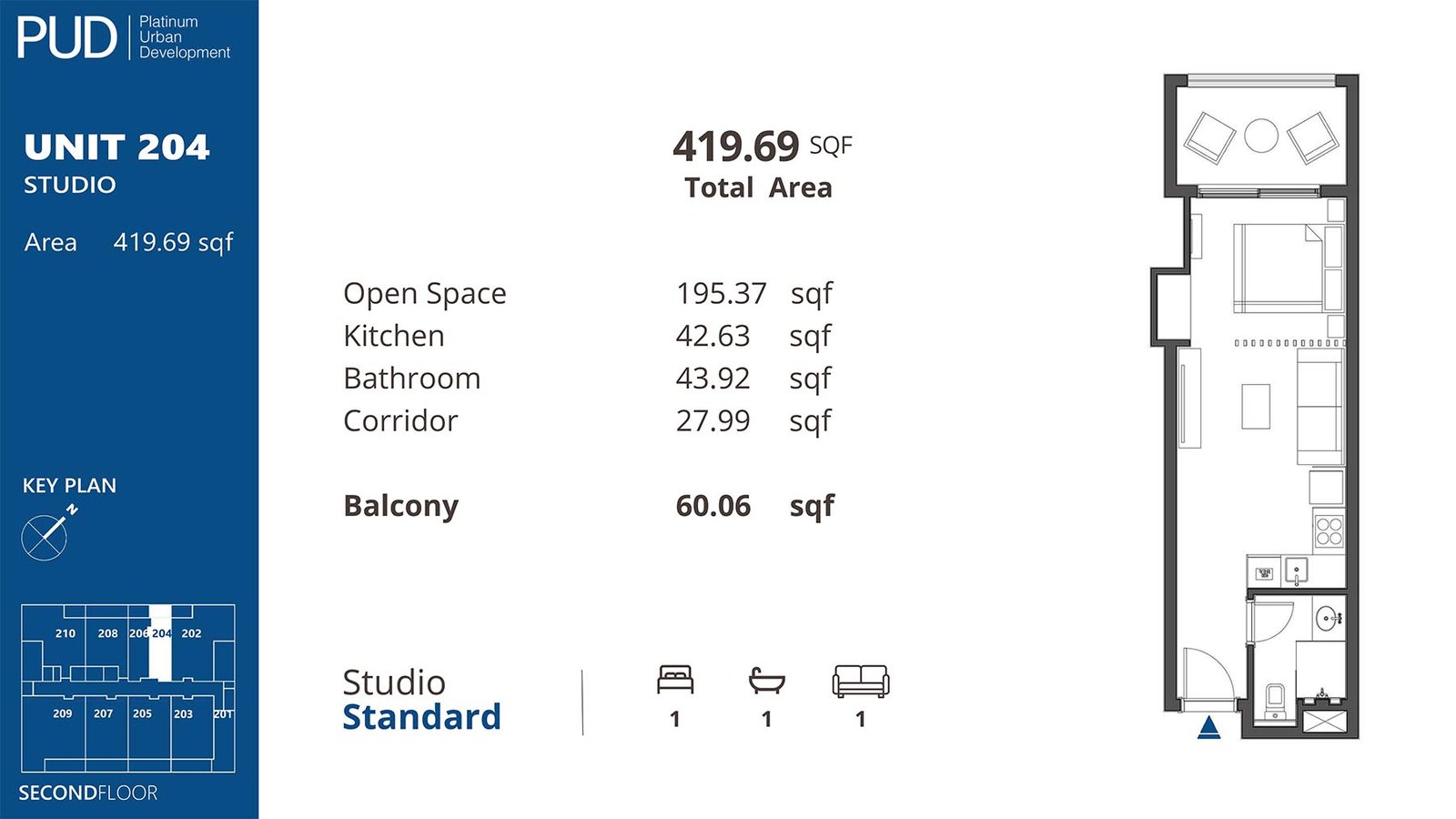Click the 419.69 Total Area figure
1456x819 pixels.
click(736, 146)
